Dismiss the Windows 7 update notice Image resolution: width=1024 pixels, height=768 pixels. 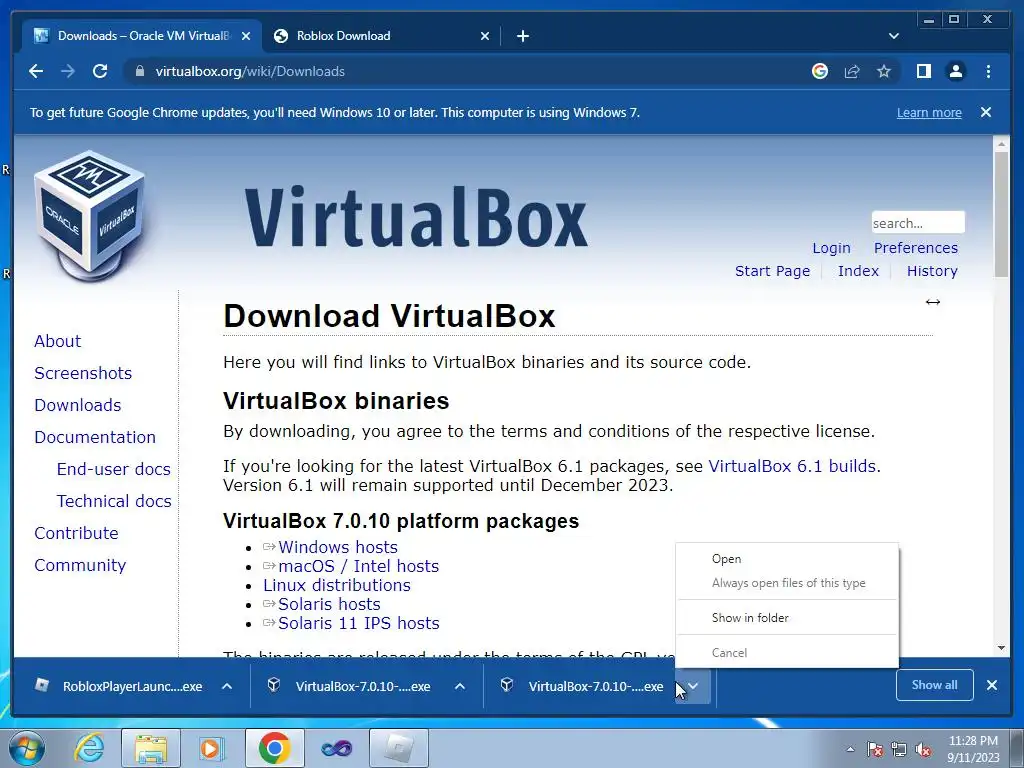(x=986, y=112)
